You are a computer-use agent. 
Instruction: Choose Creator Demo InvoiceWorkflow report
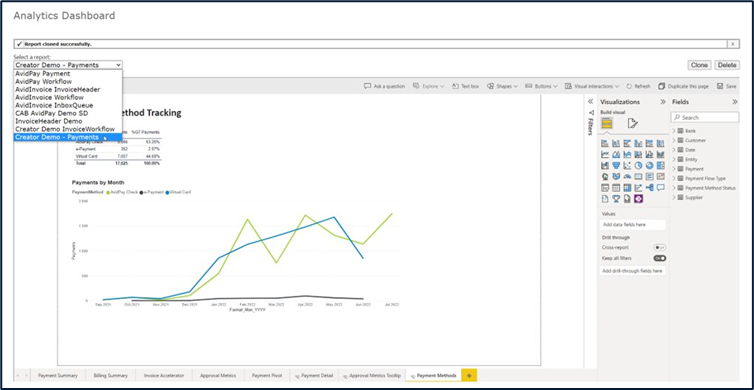pos(68,129)
